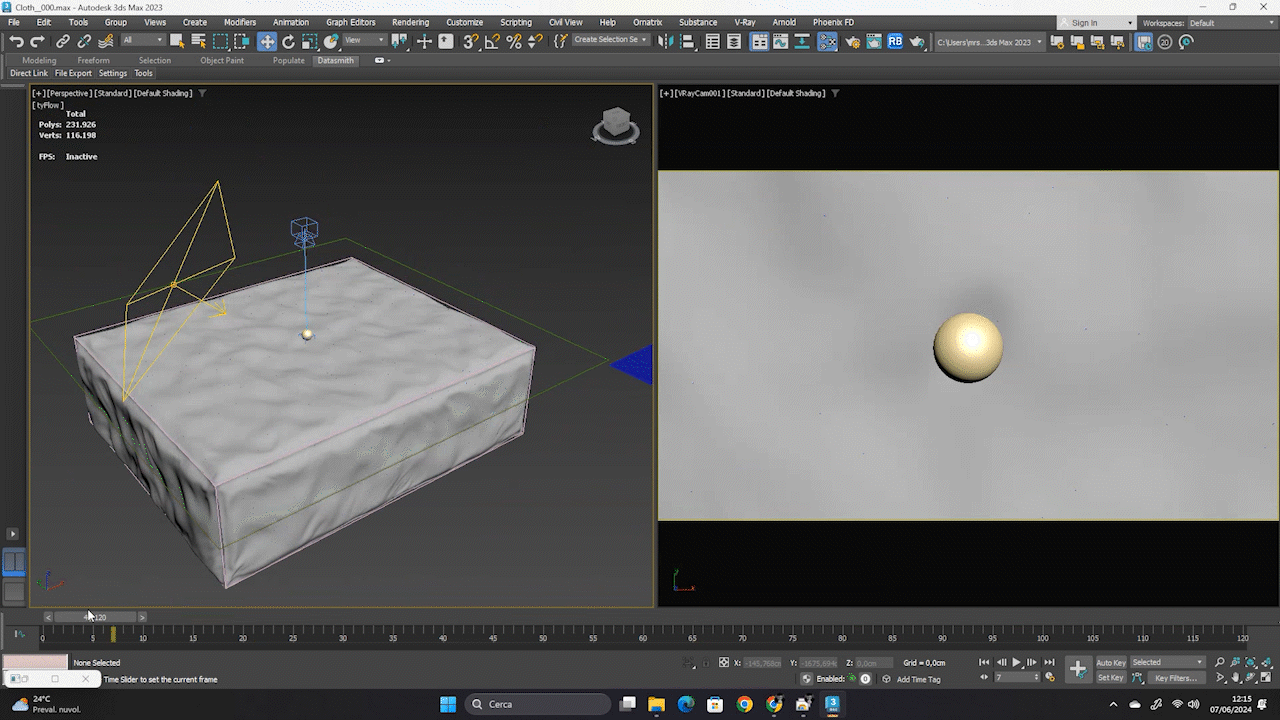Select the Select and Link tool

point(63,41)
